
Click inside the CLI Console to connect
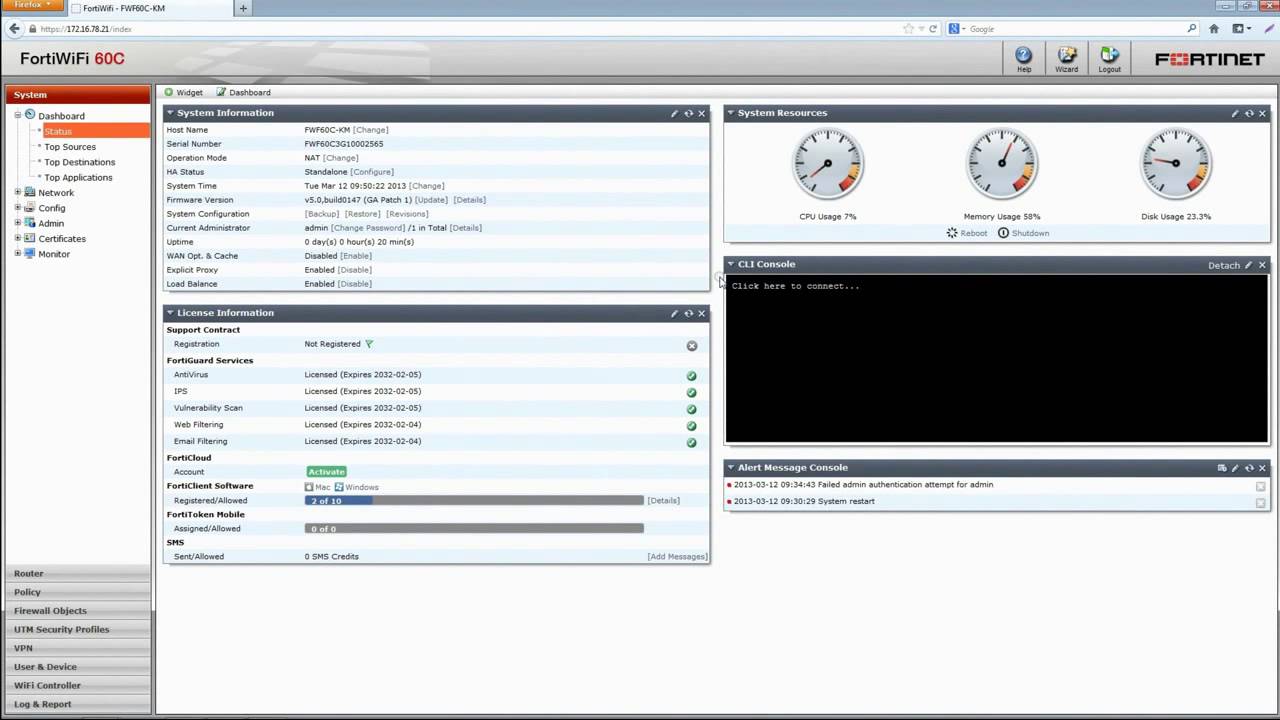pyautogui.click(x=996, y=358)
